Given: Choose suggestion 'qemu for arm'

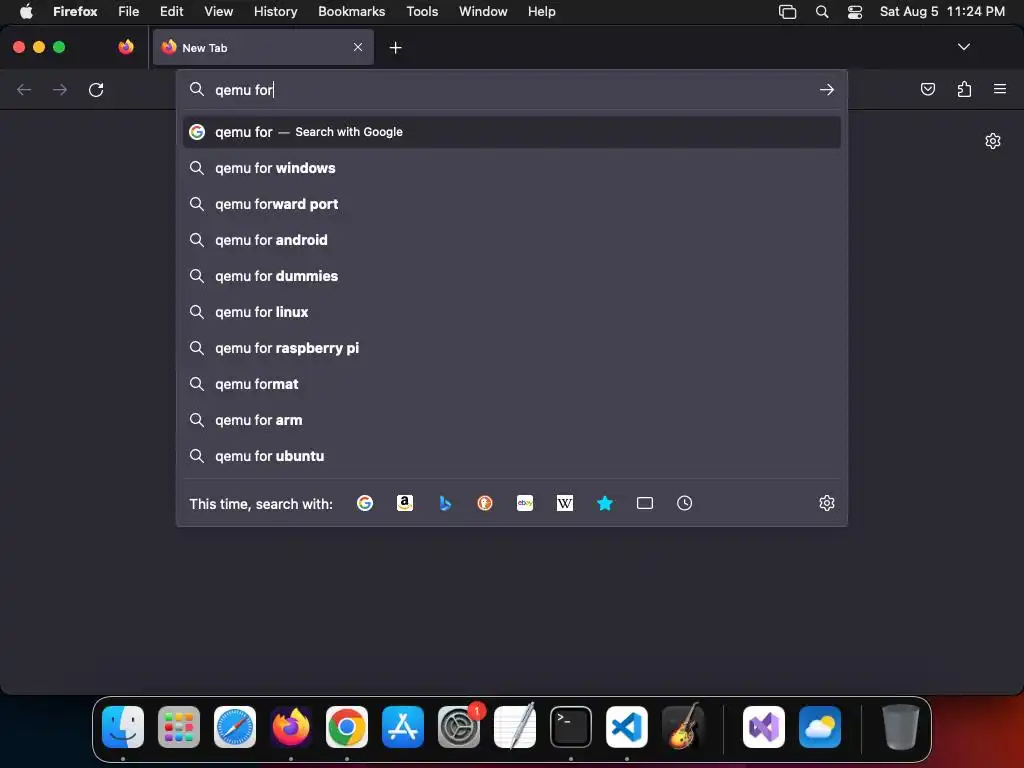Looking at the screenshot, I should [x=511, y=419].
